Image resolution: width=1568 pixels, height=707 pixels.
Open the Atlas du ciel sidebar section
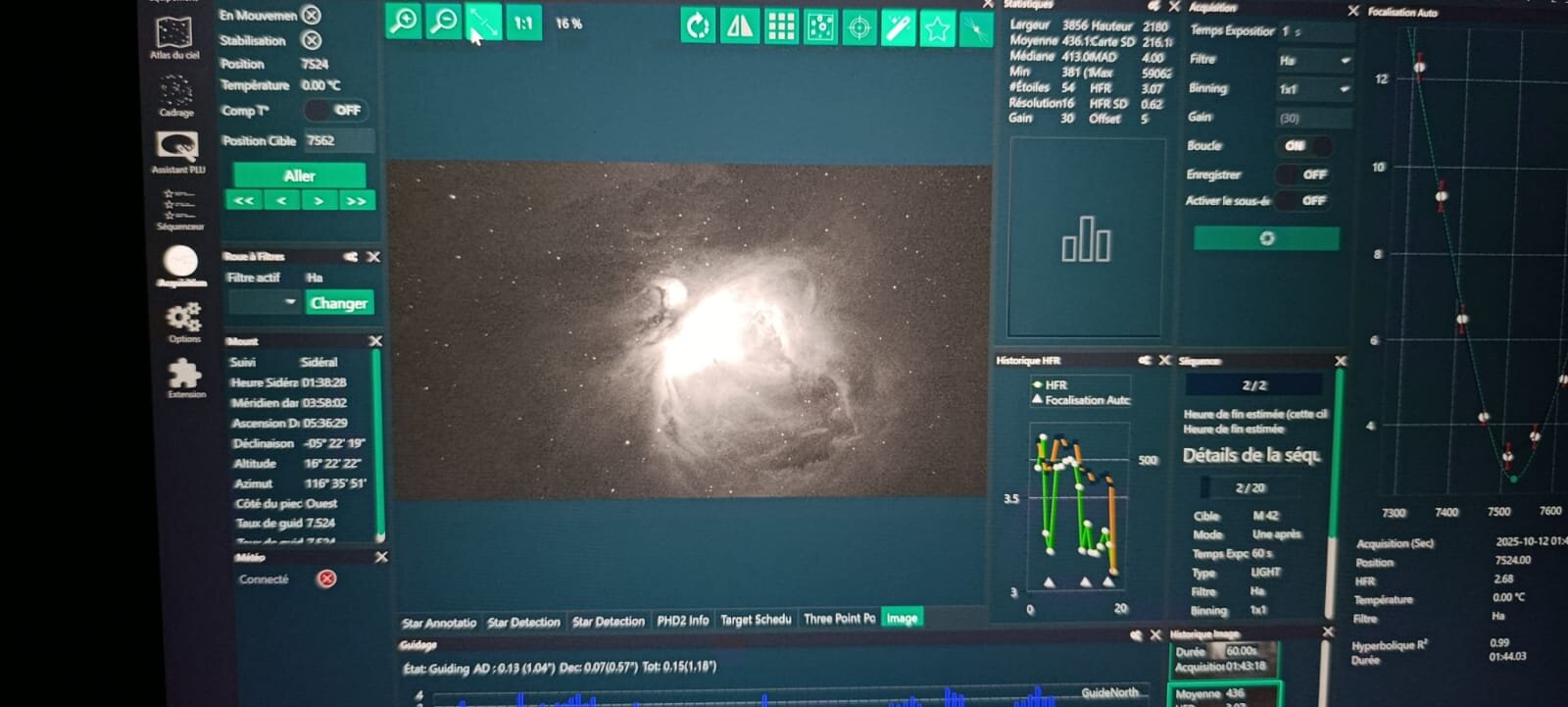pyautogui.click(x=174, y=37)
